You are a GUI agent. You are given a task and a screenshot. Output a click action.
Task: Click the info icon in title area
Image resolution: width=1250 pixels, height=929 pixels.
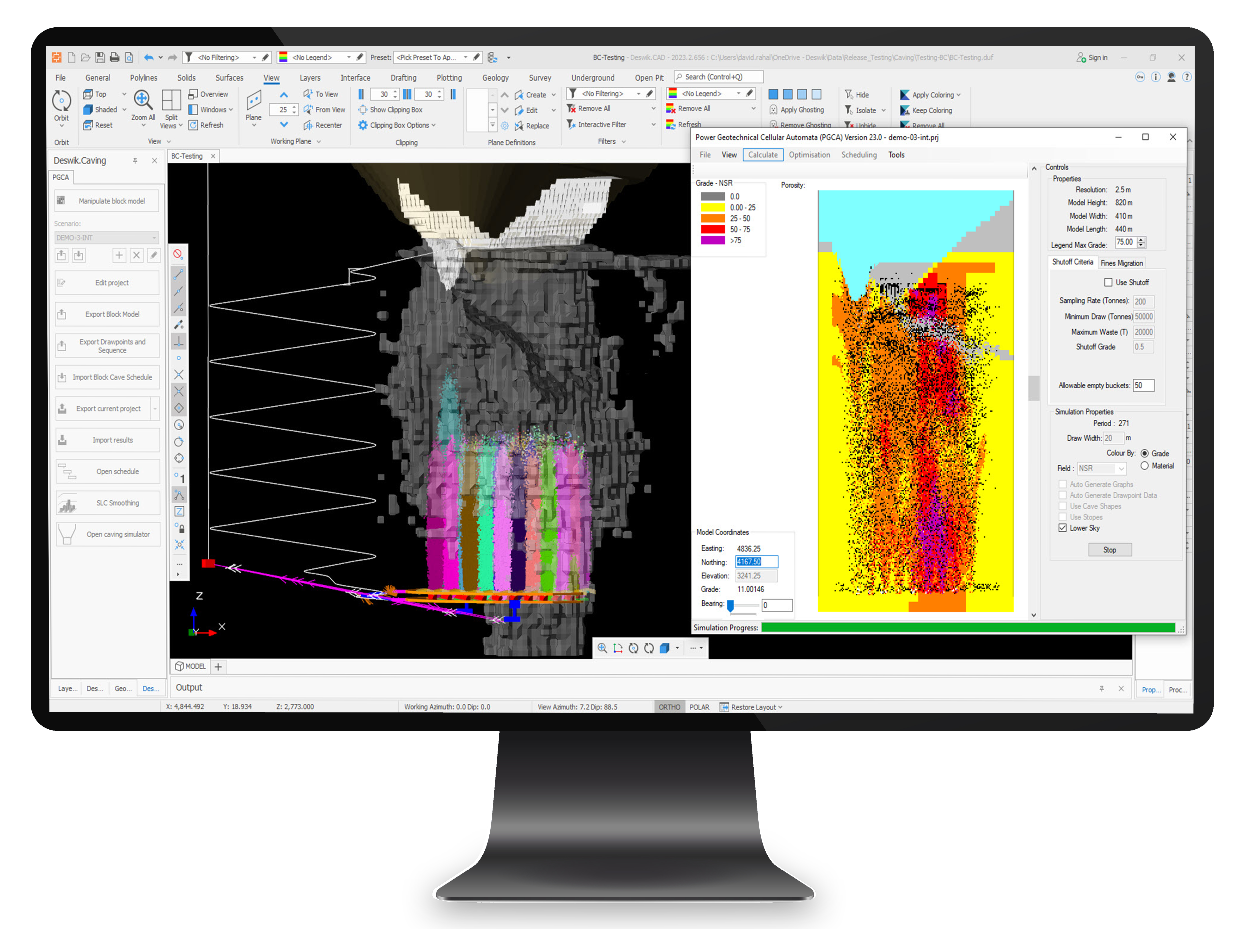pyautogui.click(x=1156, y=76)
